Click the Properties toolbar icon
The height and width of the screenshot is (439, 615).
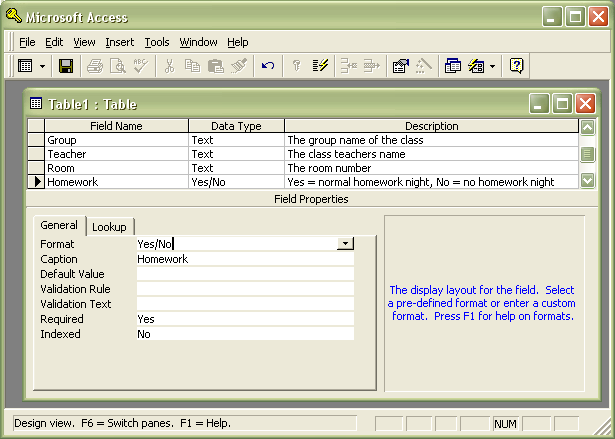point(401,66)
